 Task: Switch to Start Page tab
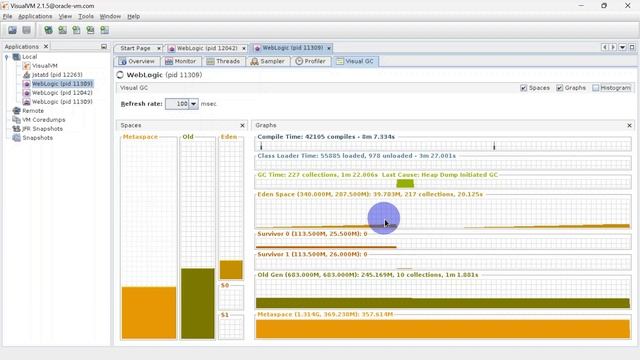(x=135, y=48)
